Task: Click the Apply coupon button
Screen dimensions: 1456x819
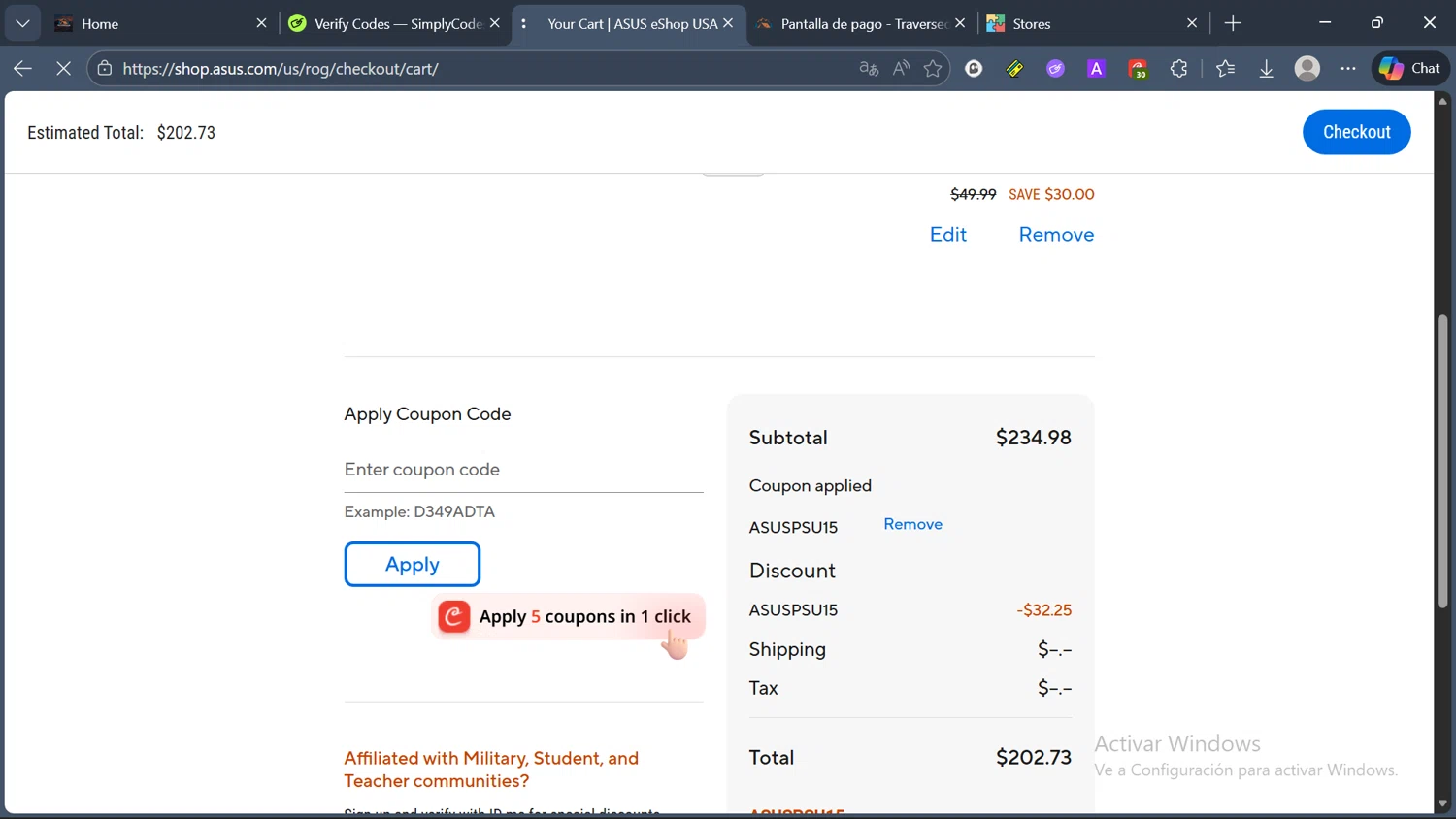Action: (413, 564)
